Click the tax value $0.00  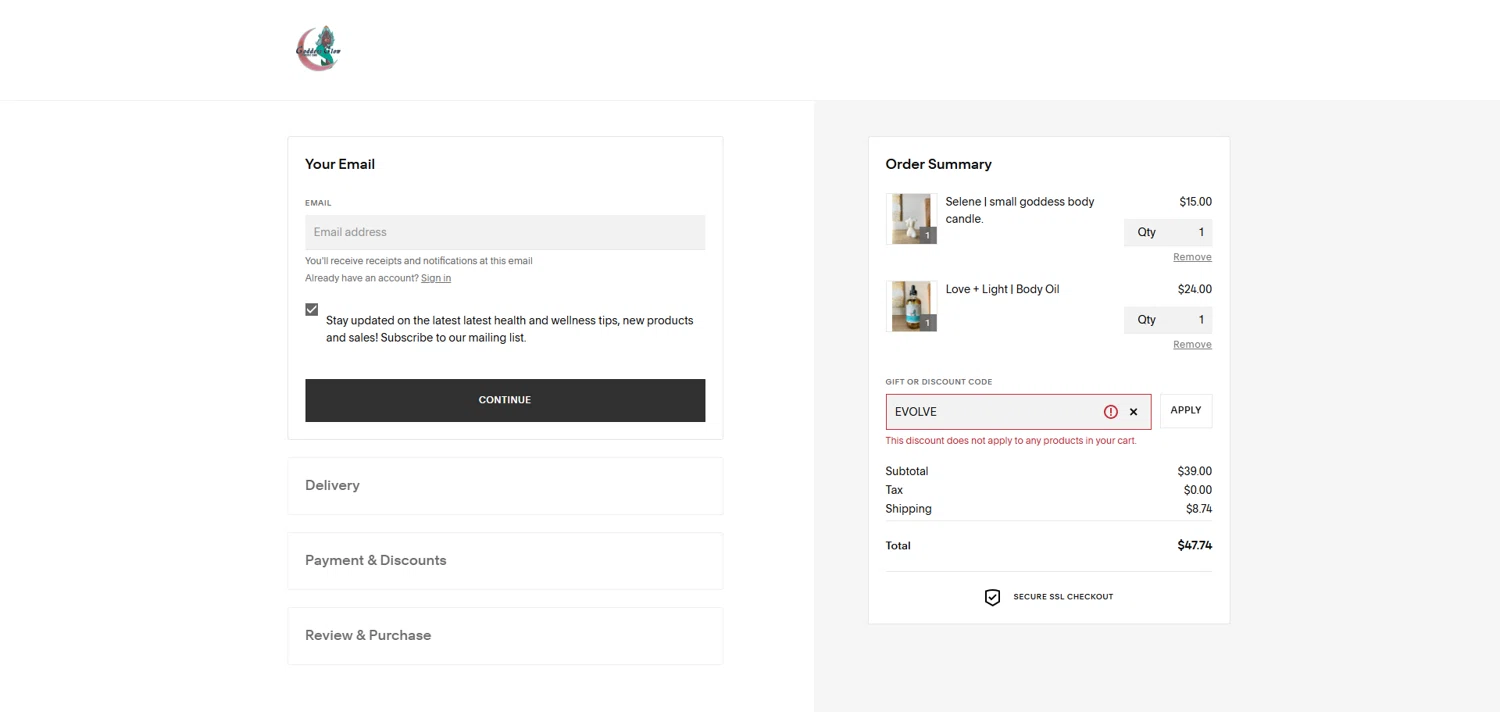pos(1197,490)
